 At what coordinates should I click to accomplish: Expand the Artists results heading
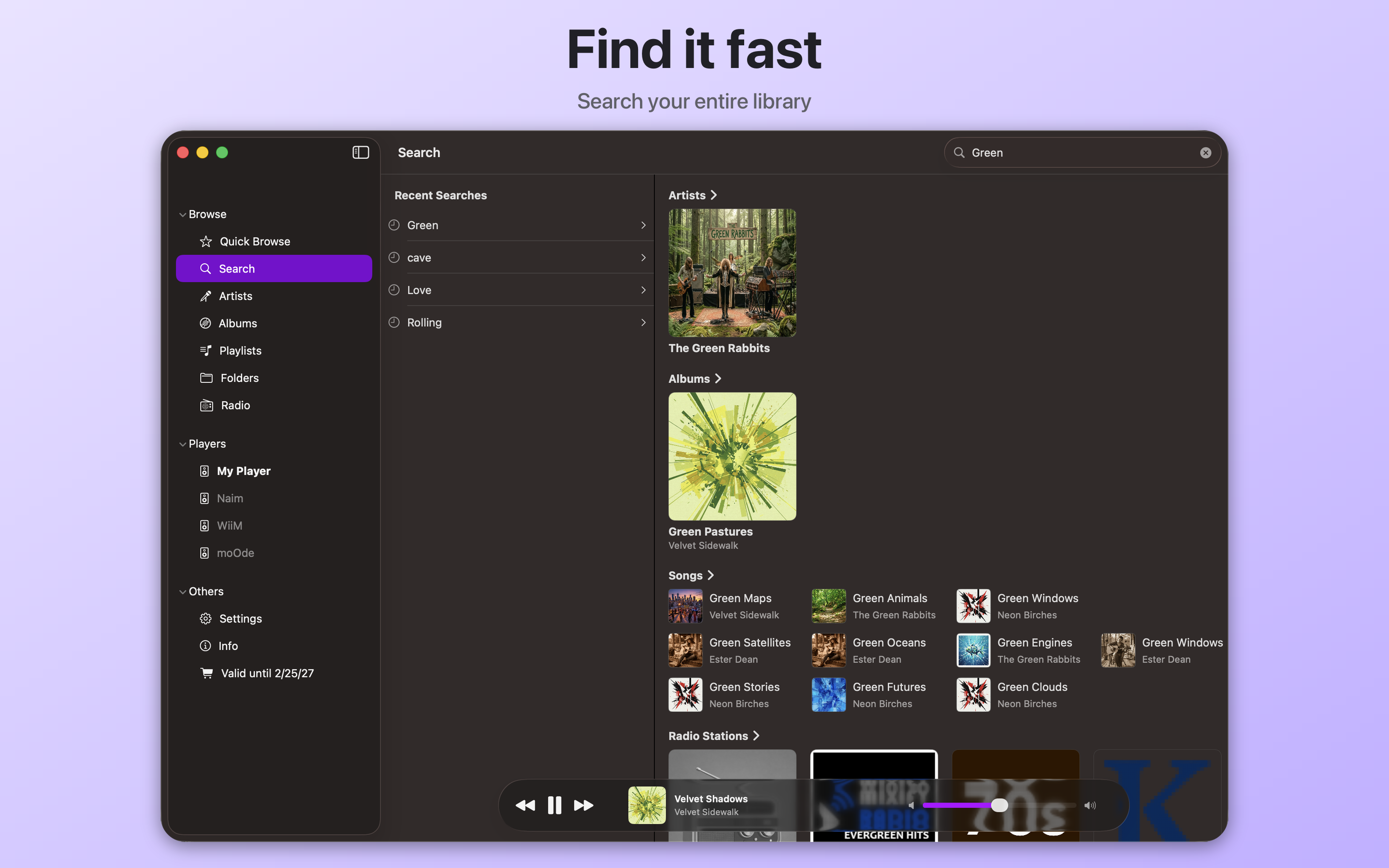point(693,195)
